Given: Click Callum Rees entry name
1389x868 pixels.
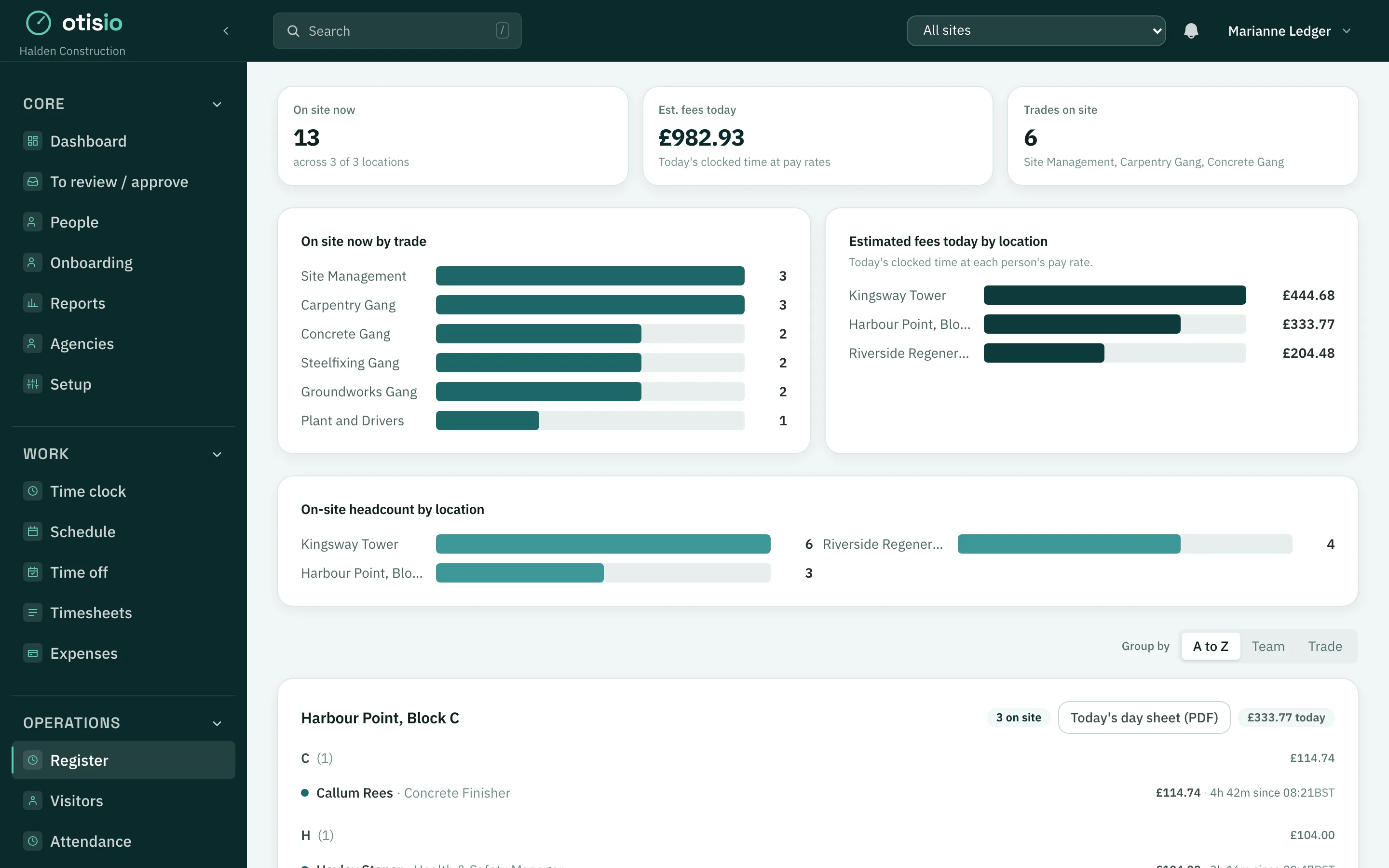Looking at the screenshot, I should pos(354,793).
